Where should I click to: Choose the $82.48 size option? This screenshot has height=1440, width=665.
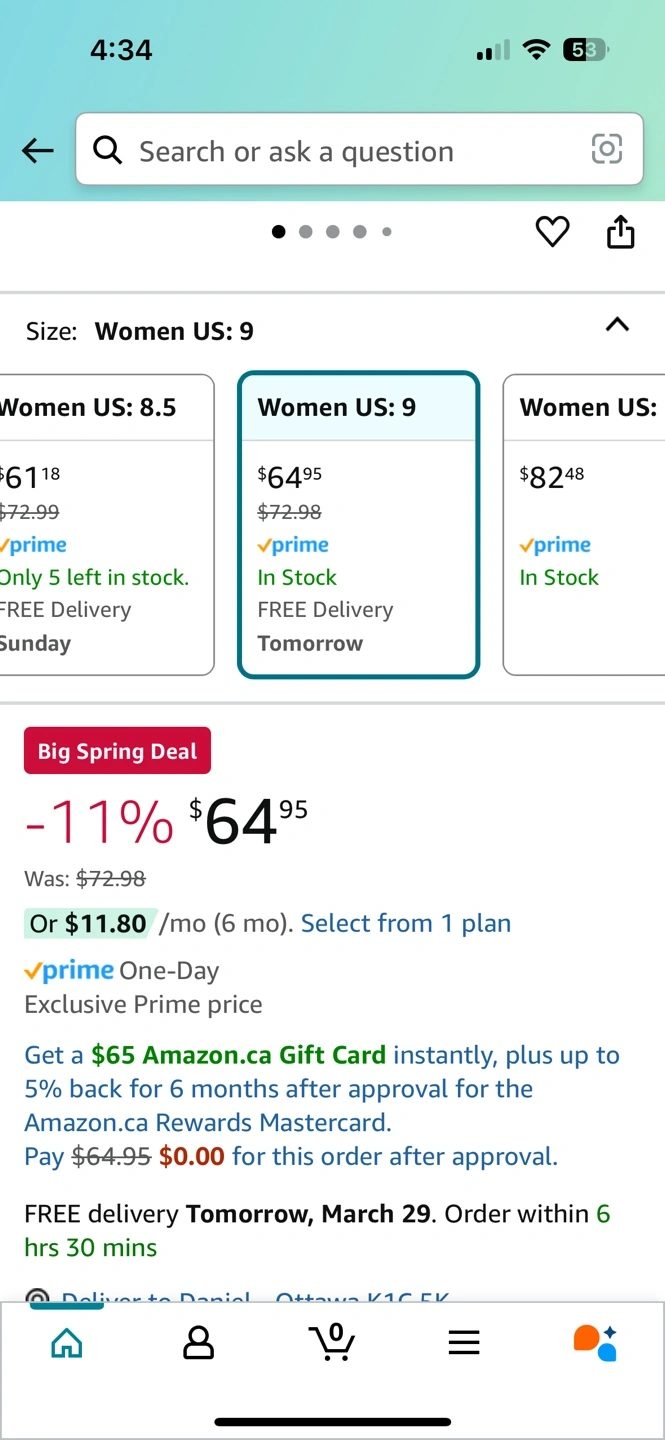585,525
